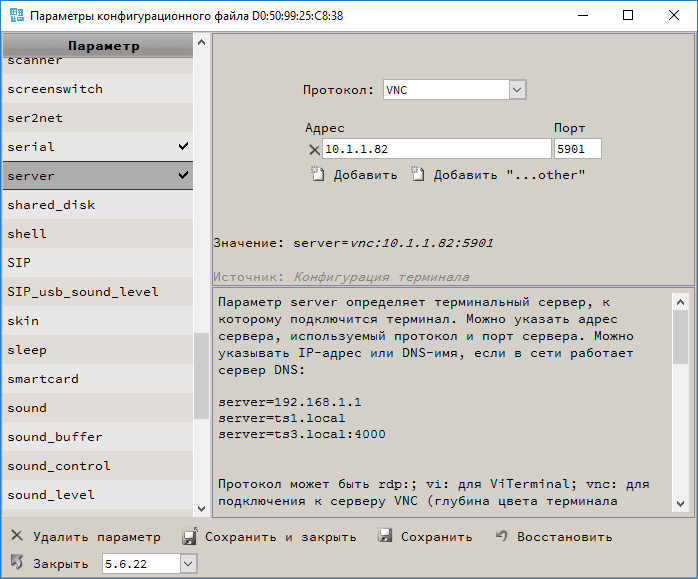Click the Добавить link to add address

(x=365, y=175)
